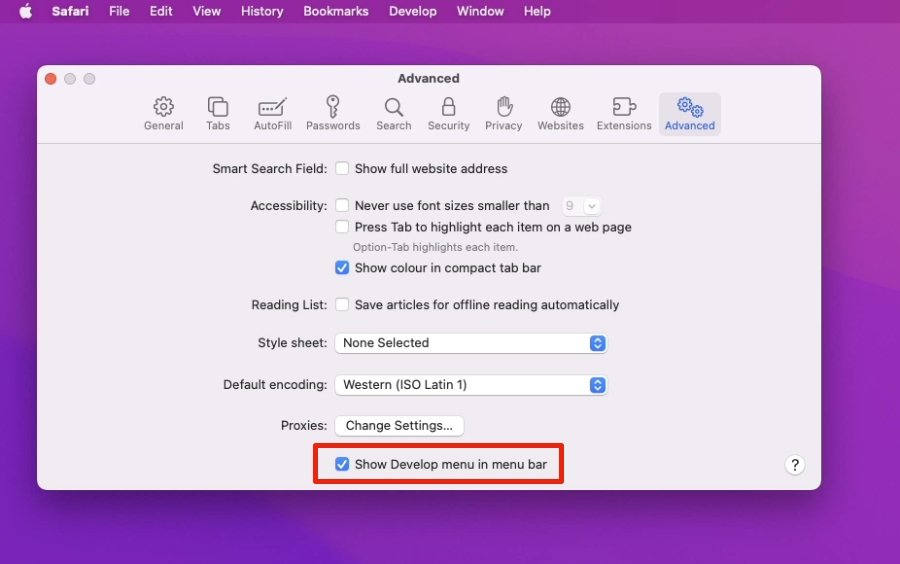Open the minimum font size dropdown
Viewport: 900px width, 564px height.
pyautogui.click(x=581, y=205)
